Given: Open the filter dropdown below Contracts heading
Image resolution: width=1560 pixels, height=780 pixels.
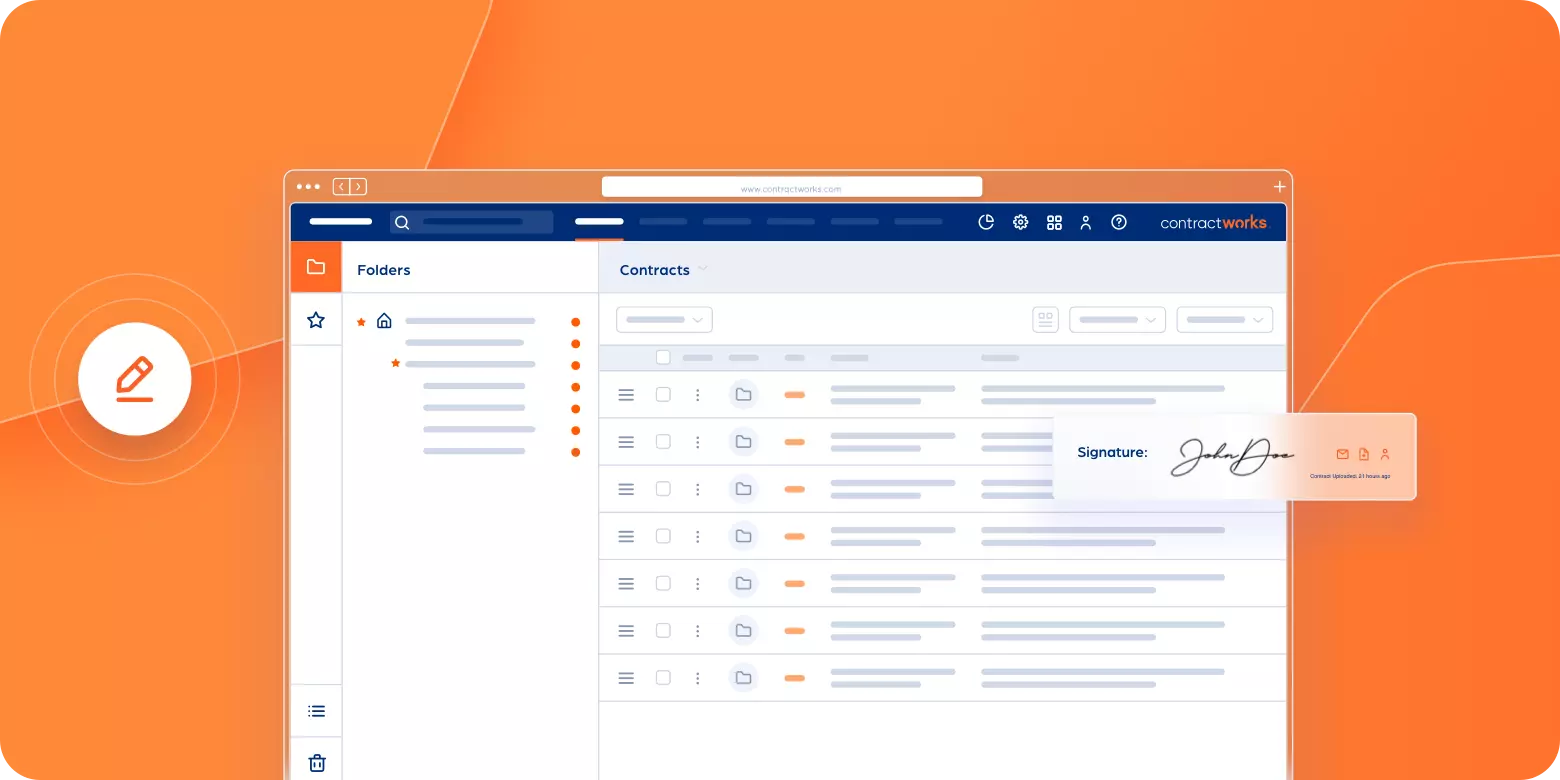Looking at the screenshot, I should (664, 320).
